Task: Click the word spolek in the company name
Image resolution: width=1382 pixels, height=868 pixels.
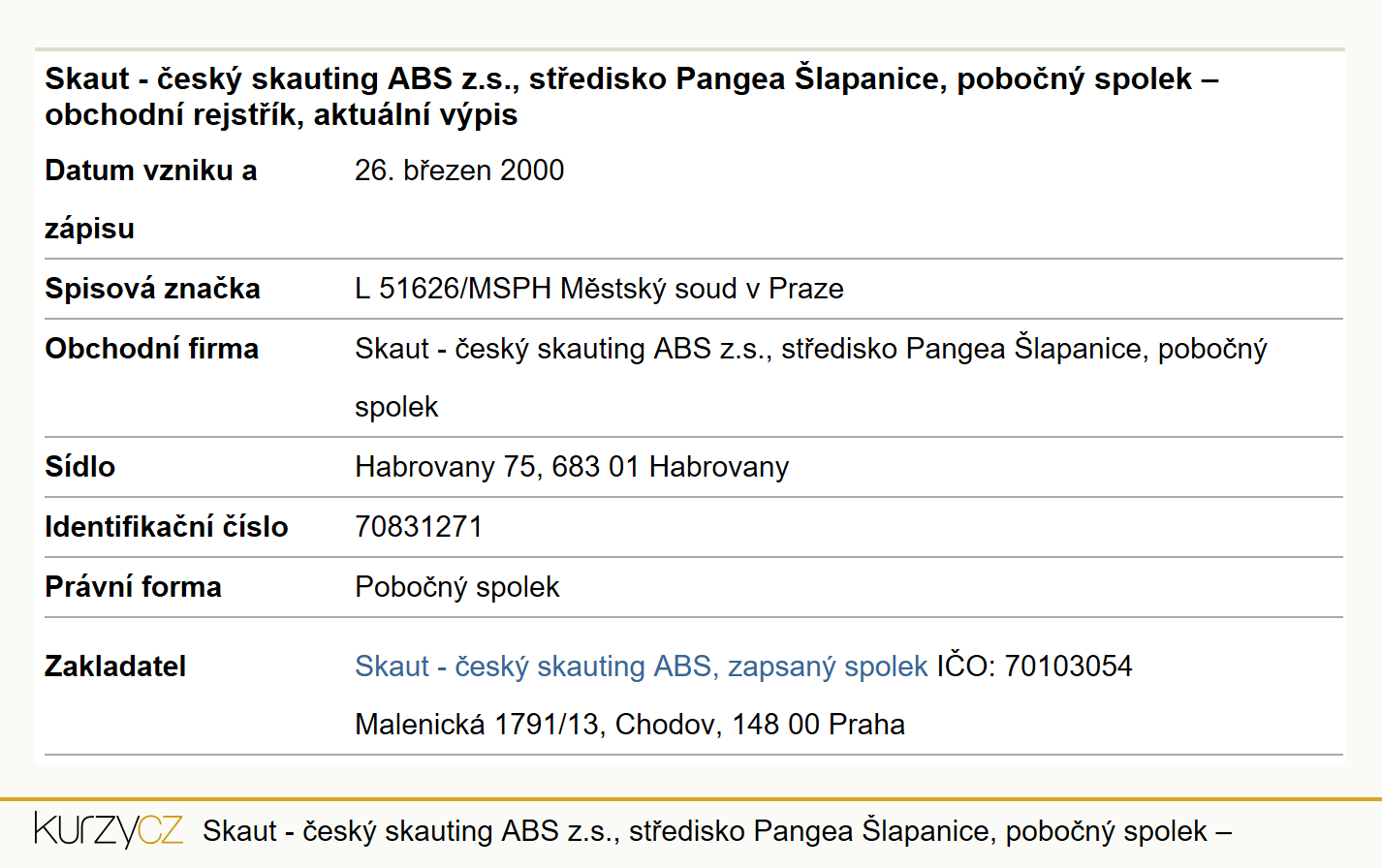Action: pyautogui.click(x=396, y=407)
